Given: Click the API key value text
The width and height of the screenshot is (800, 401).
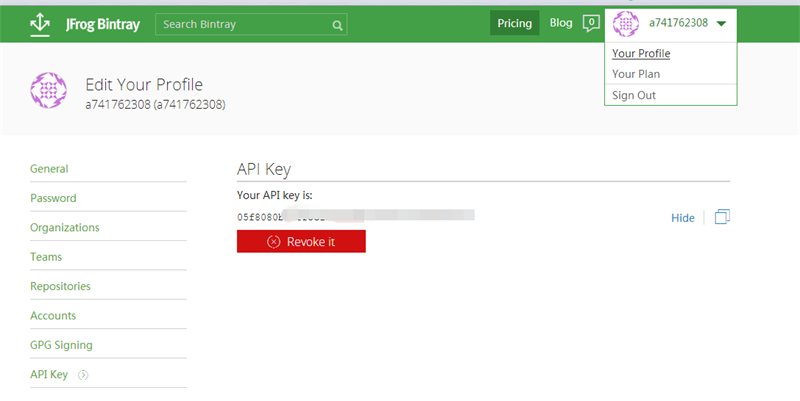Looking at the screenshot, I should point(356,216).
